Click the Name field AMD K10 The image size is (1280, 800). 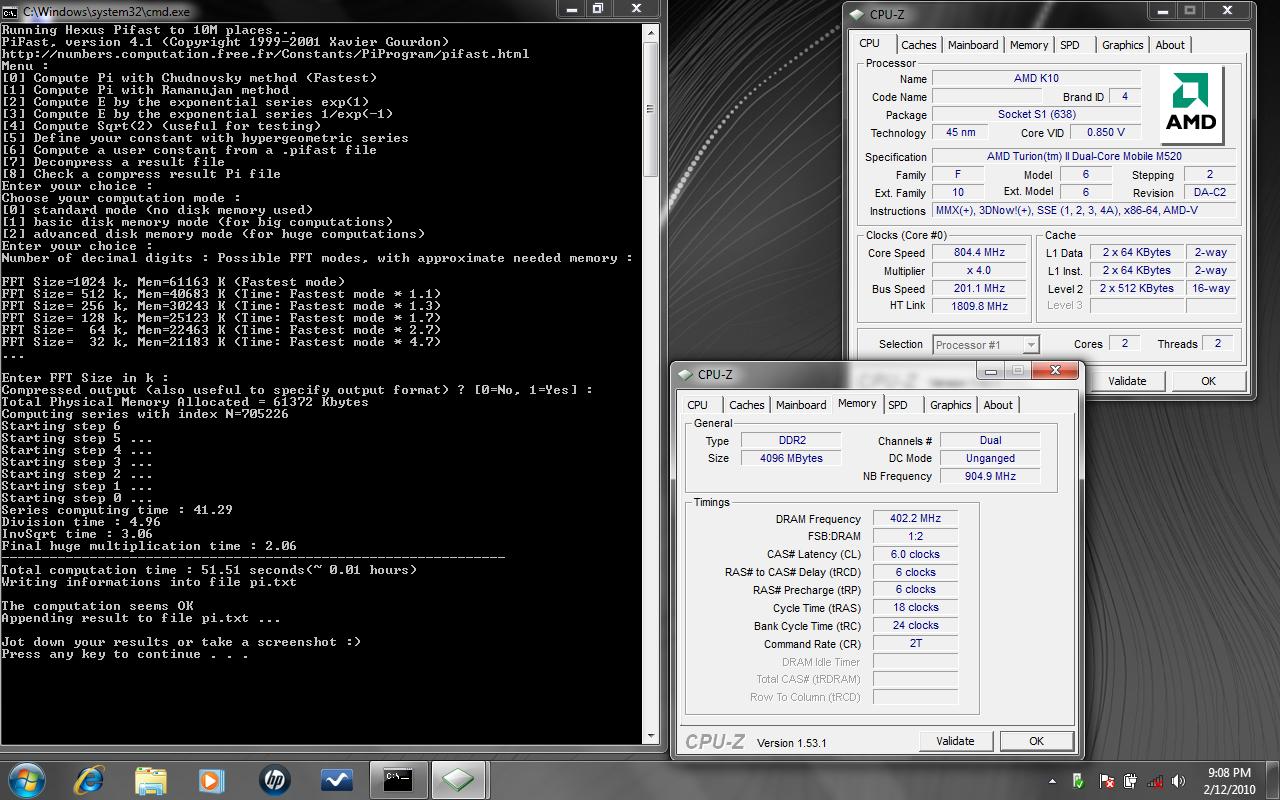point(1036,78)
